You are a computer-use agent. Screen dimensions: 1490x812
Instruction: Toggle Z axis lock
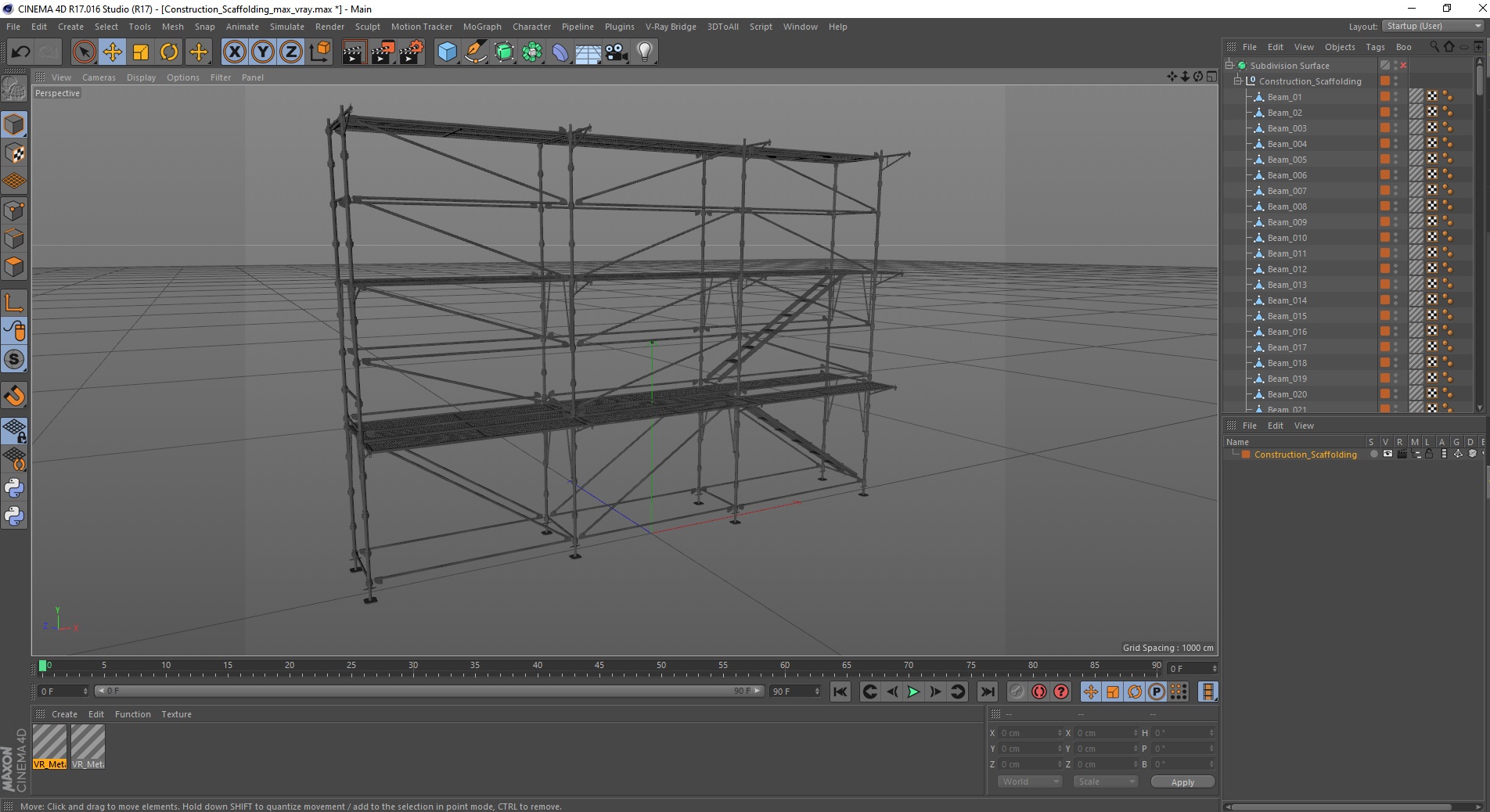(x=291, y=52)
